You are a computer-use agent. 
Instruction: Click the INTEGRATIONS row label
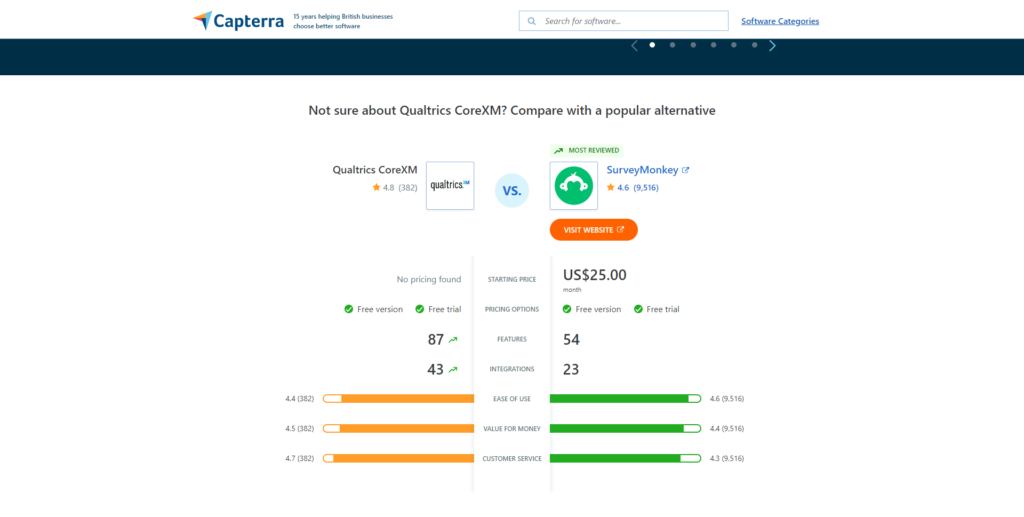tap(512, 369)
